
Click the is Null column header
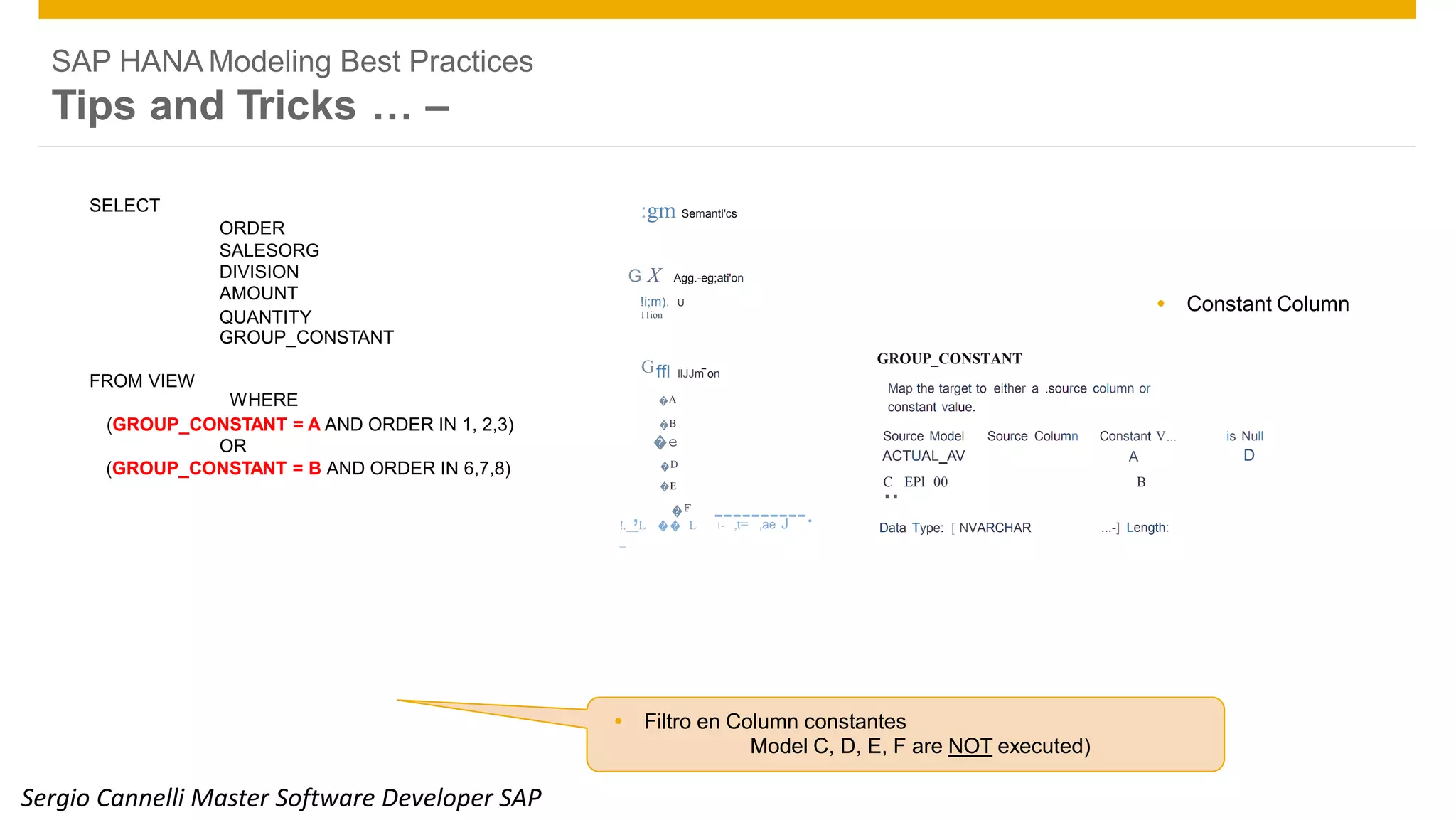tap(1245, 436)
